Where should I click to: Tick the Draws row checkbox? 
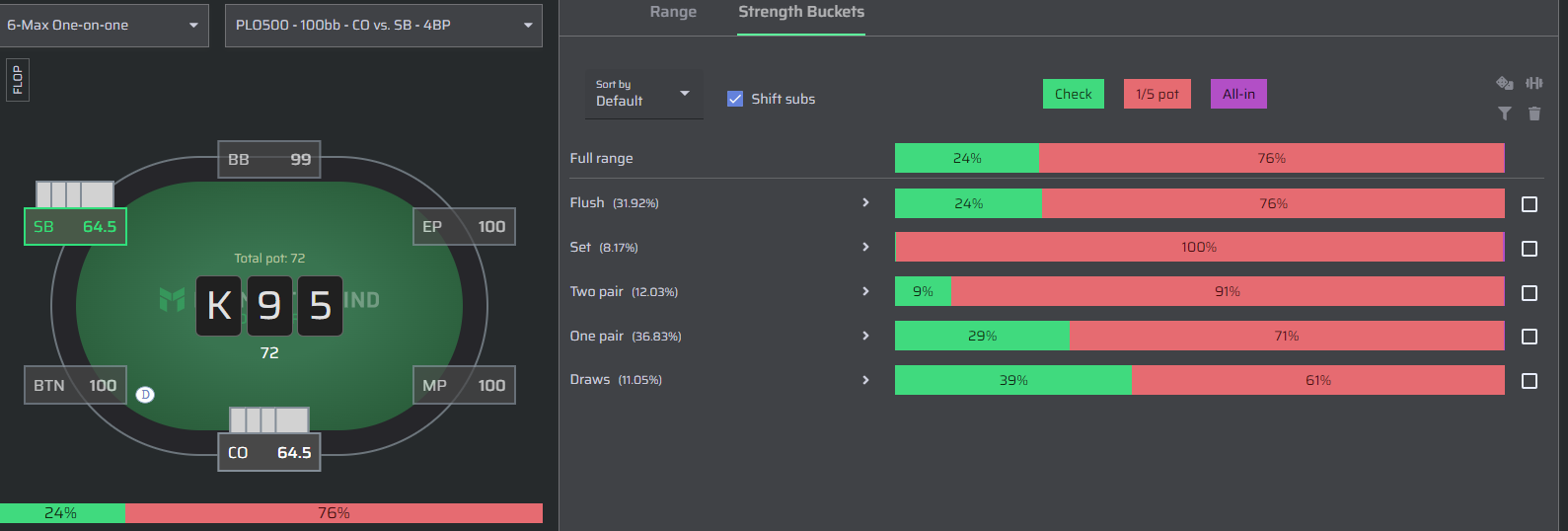[1530, 381]
